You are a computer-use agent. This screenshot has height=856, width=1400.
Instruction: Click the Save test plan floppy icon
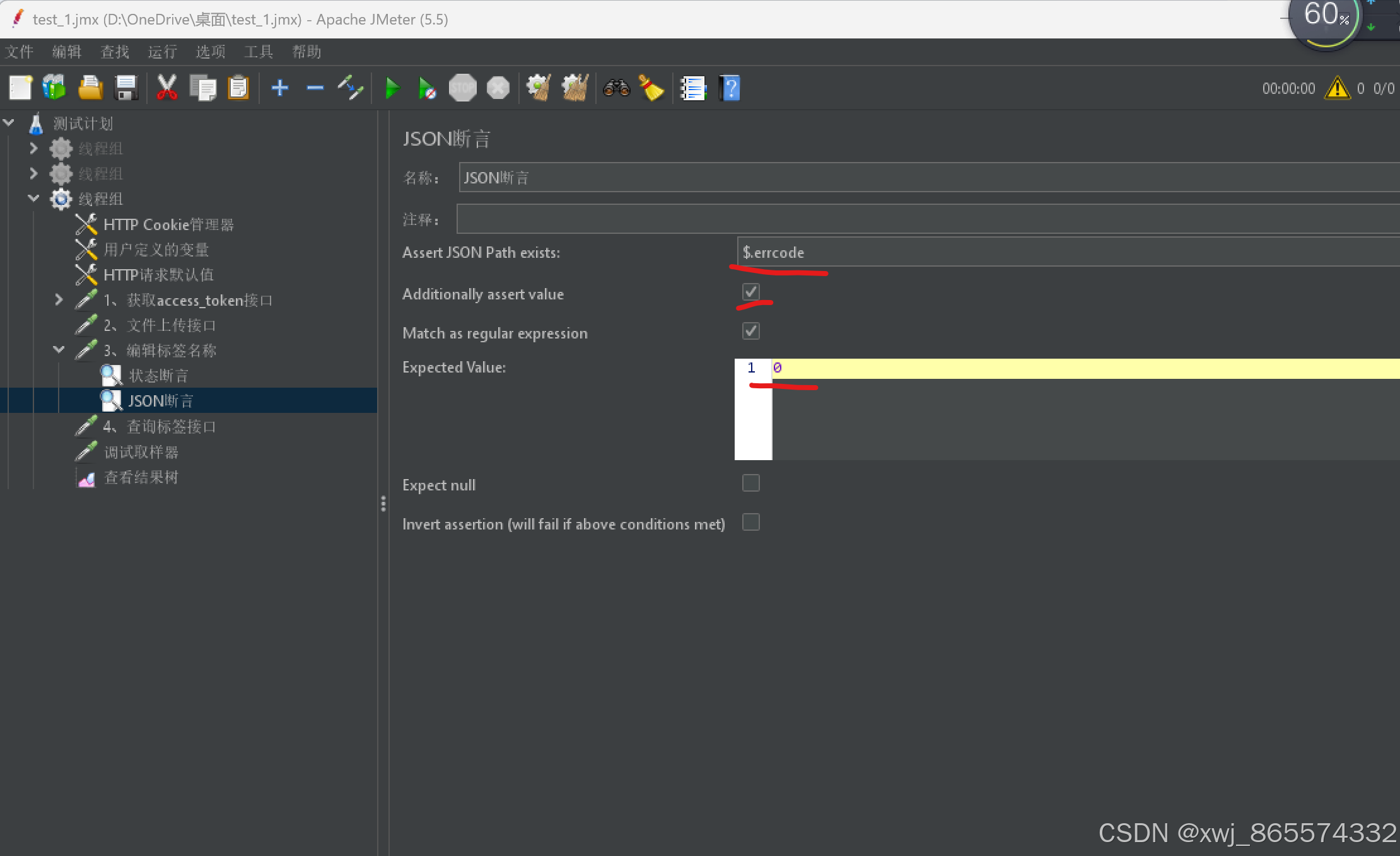click(x=126, y=88)
